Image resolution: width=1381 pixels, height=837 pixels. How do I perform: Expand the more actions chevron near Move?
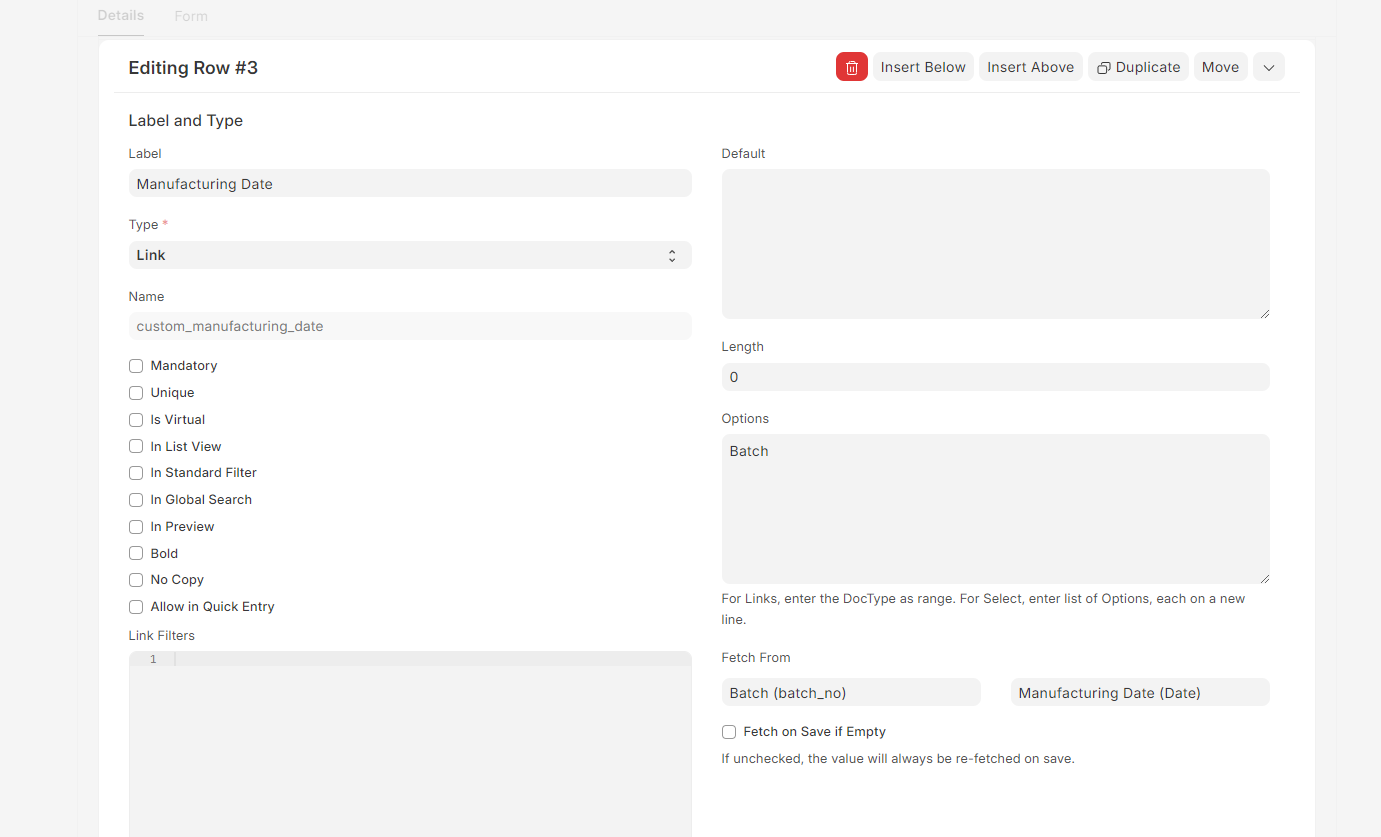click(1268, 66)
